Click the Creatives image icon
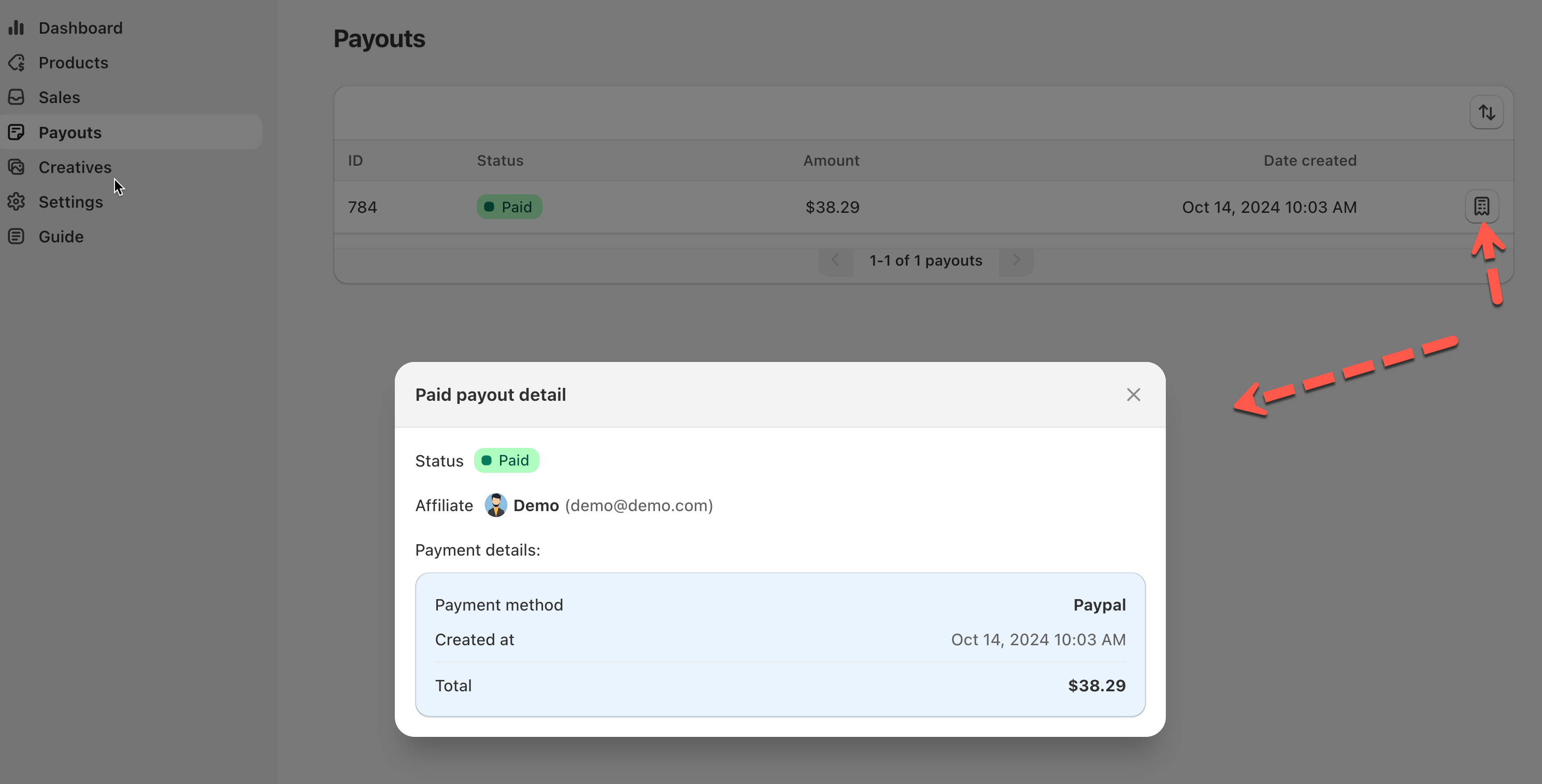This screenshot has width=1542, height=784. [x=16, y=167]
